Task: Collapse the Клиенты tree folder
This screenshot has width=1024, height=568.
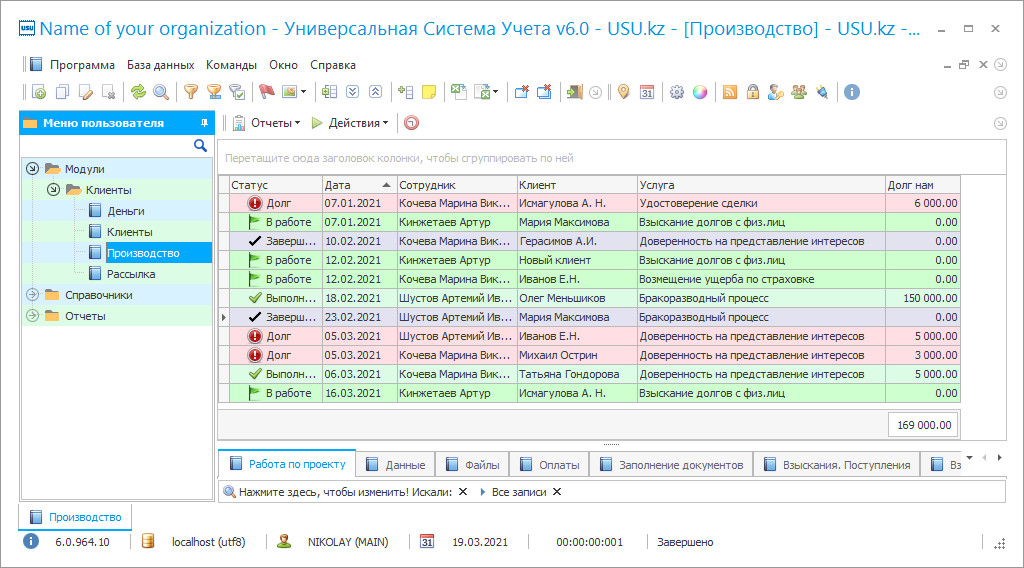Action: click(54, 189)
